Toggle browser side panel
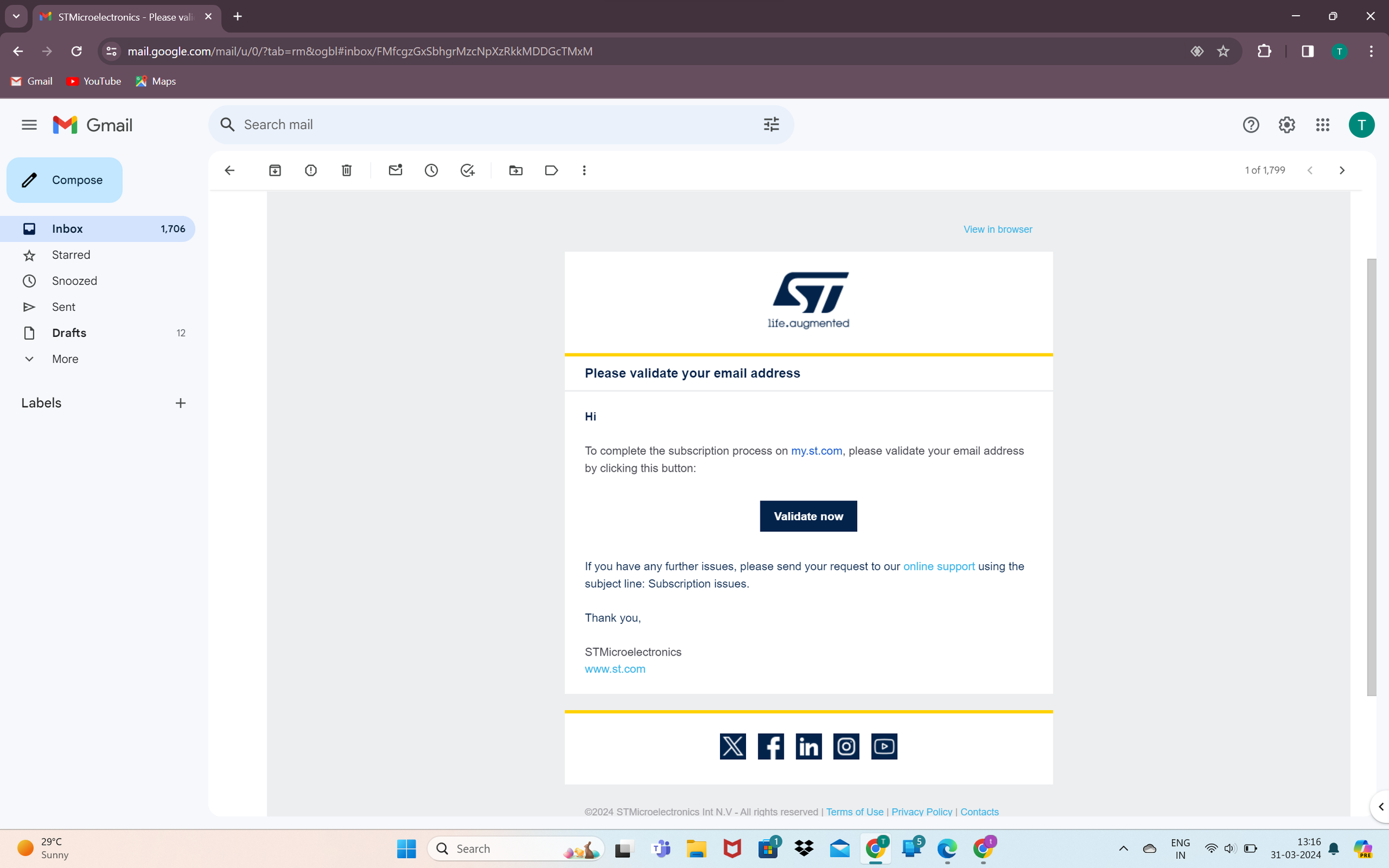 point(1307,52)
